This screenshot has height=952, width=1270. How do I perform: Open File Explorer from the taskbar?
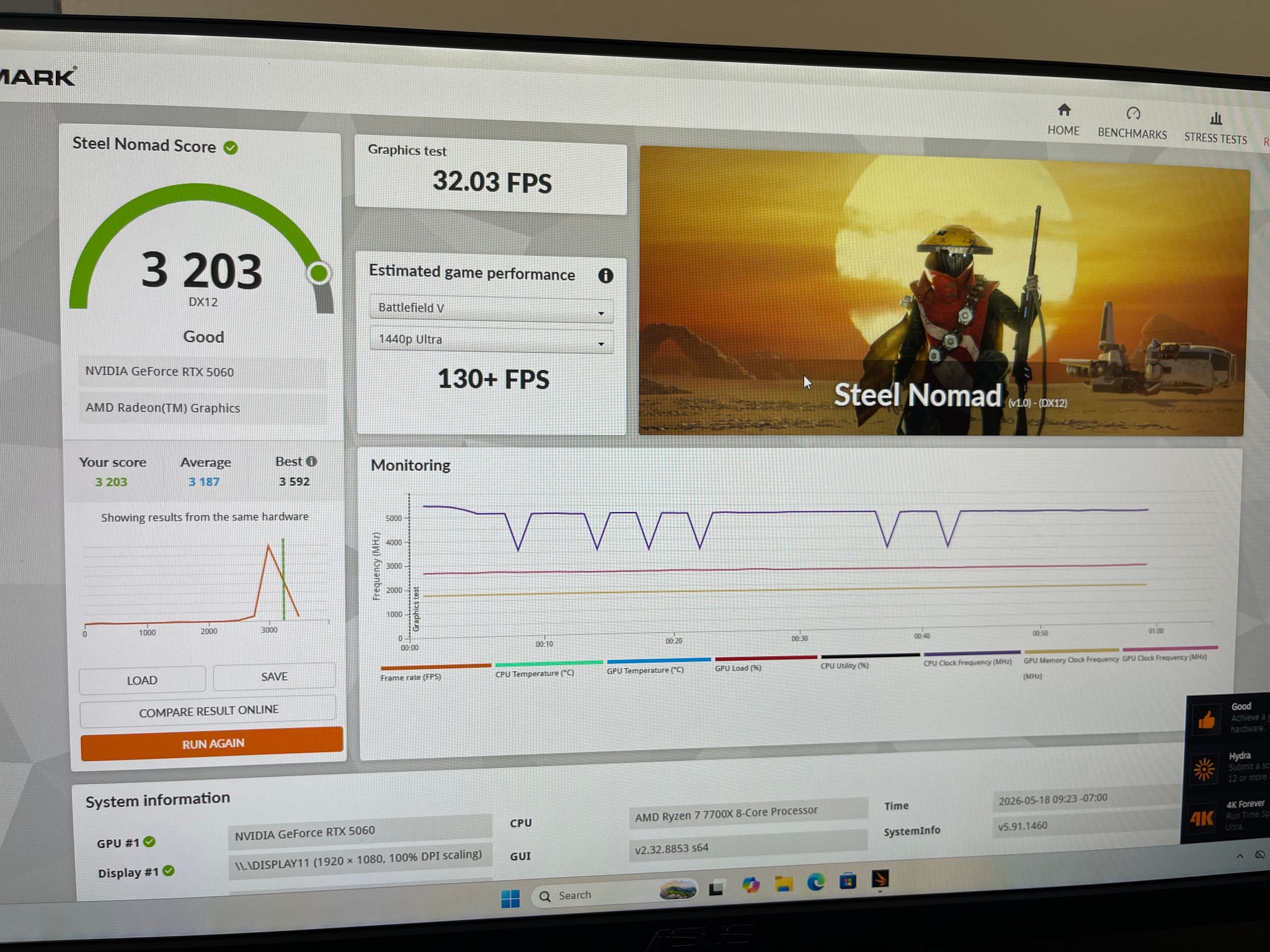(x=784, y=884)
